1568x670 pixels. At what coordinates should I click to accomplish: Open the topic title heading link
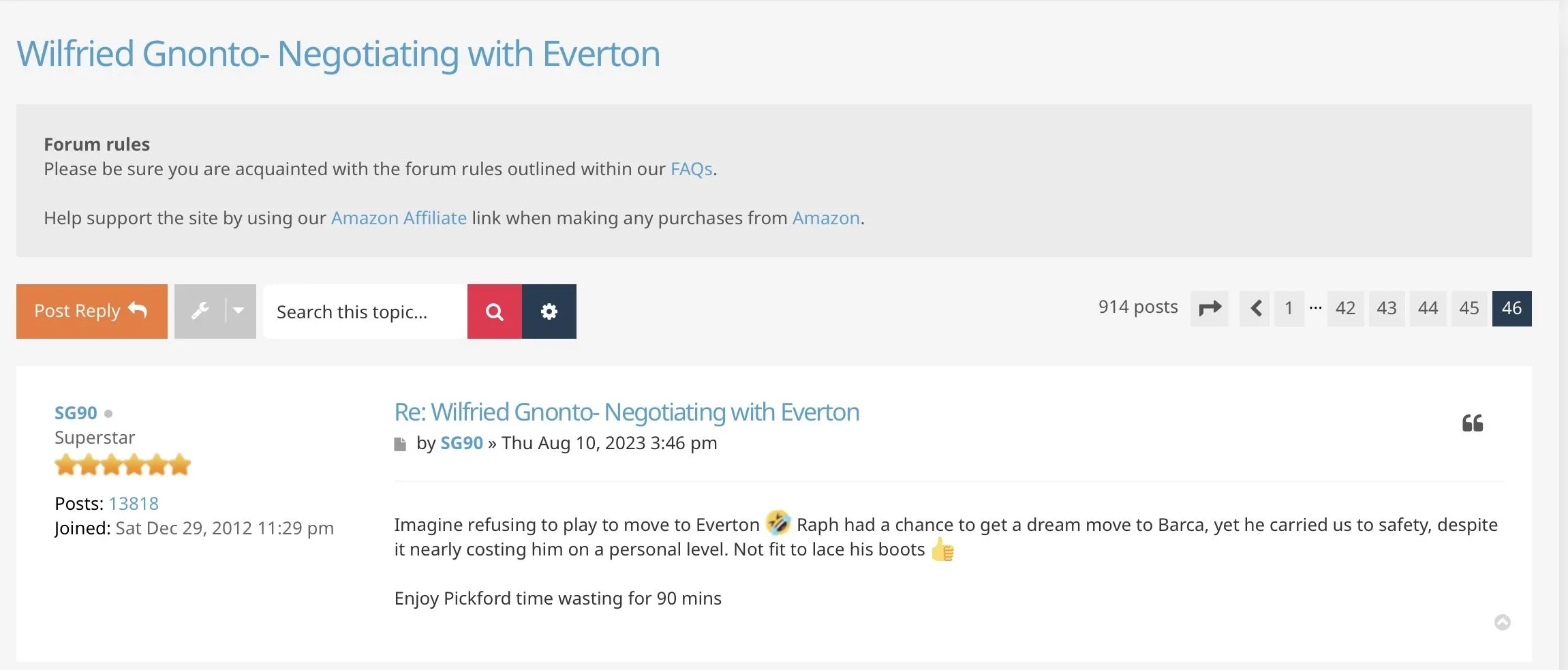338,54
